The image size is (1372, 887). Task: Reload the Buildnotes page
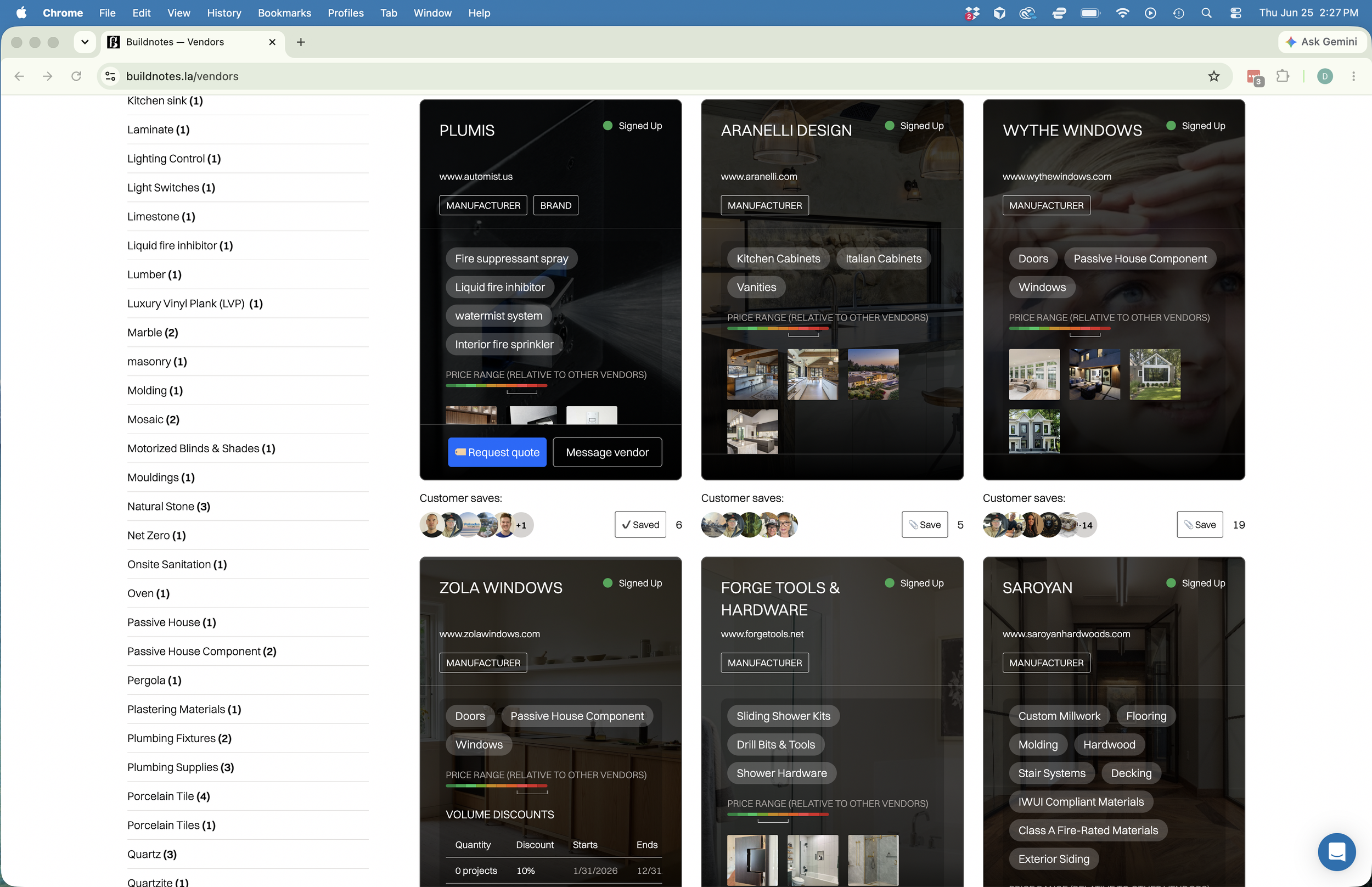pyautogui.click(x=76, y=76)
